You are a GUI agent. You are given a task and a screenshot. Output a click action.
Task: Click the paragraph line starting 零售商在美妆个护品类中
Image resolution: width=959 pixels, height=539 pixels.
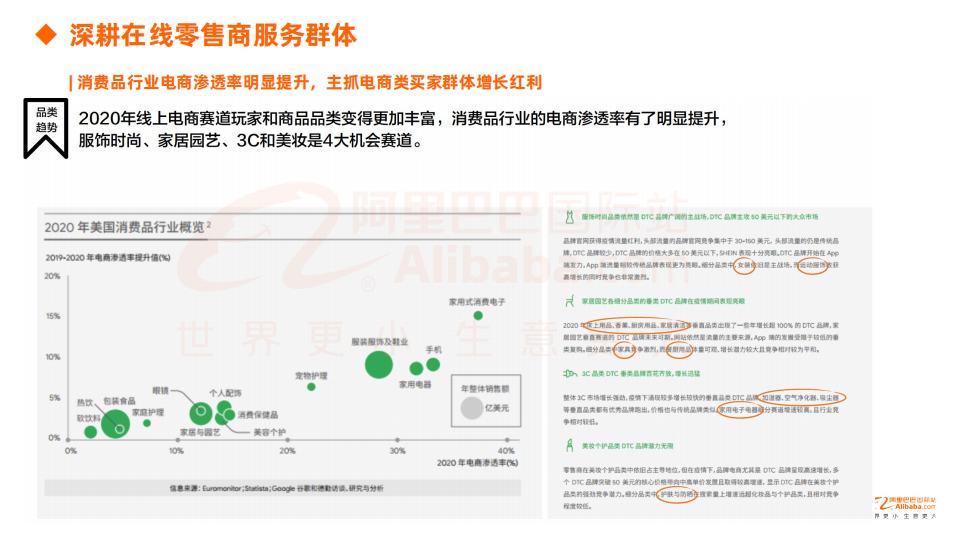pos(701,470)
